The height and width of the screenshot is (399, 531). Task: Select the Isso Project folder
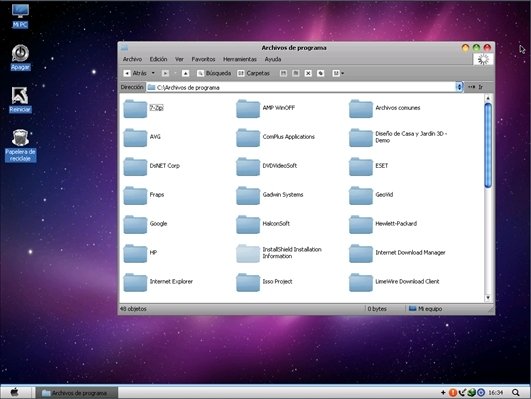click(264, 281)
